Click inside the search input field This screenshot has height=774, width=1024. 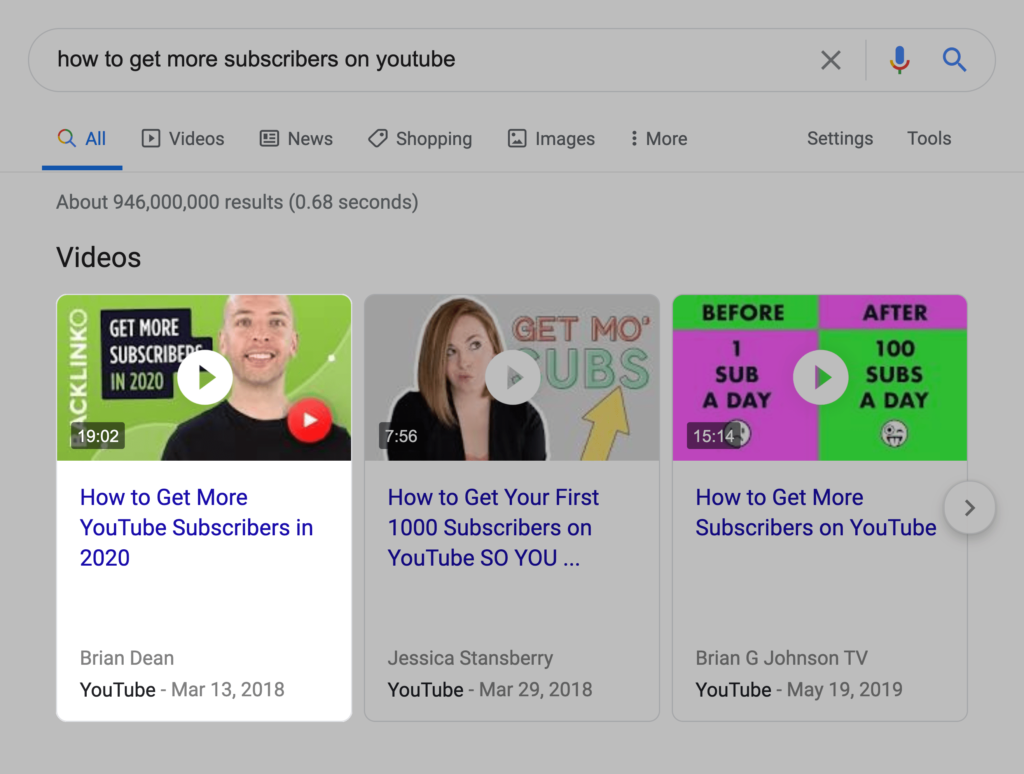coord(400,60)
